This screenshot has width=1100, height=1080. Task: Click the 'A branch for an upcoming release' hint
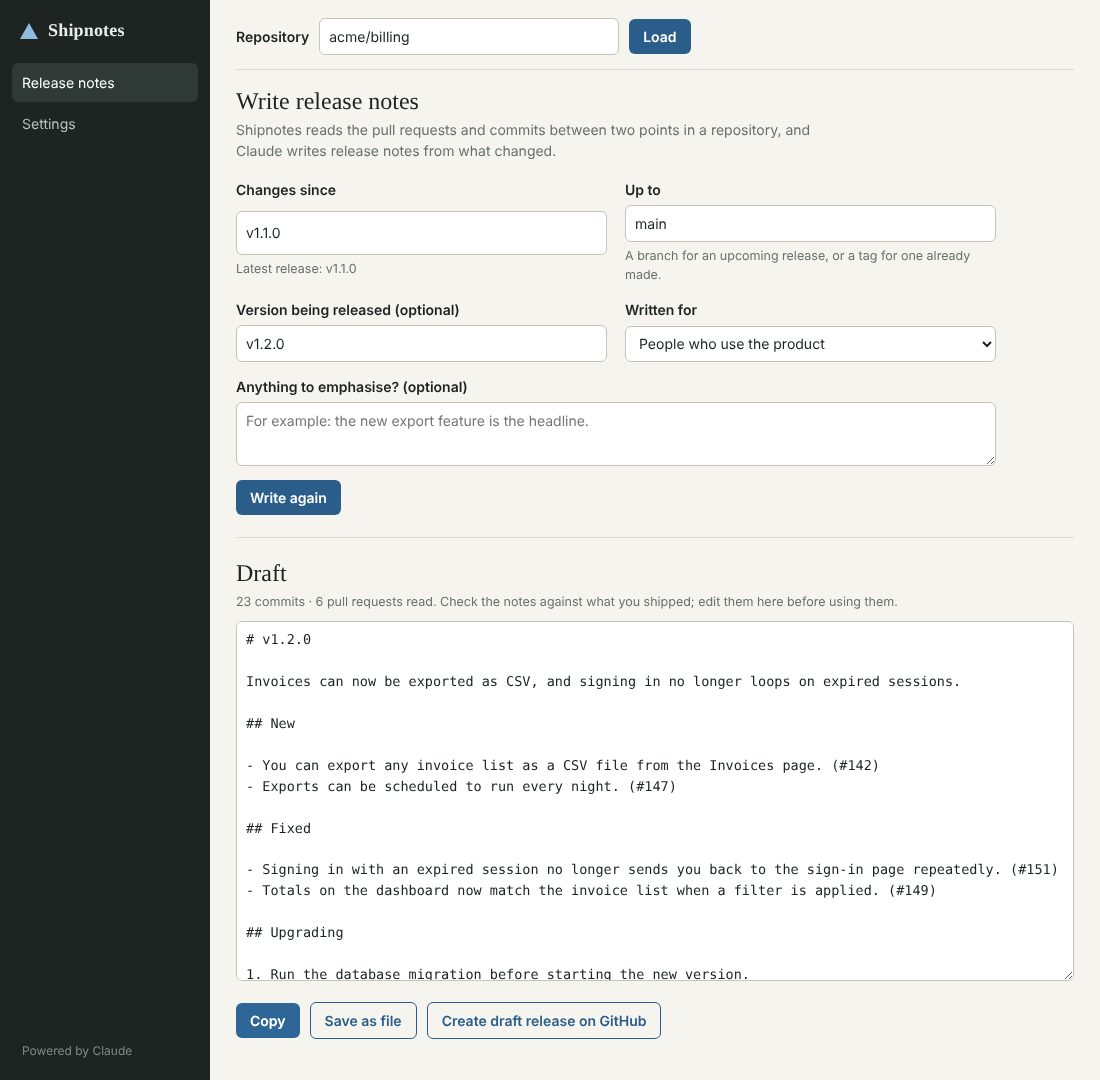(798, 265)
